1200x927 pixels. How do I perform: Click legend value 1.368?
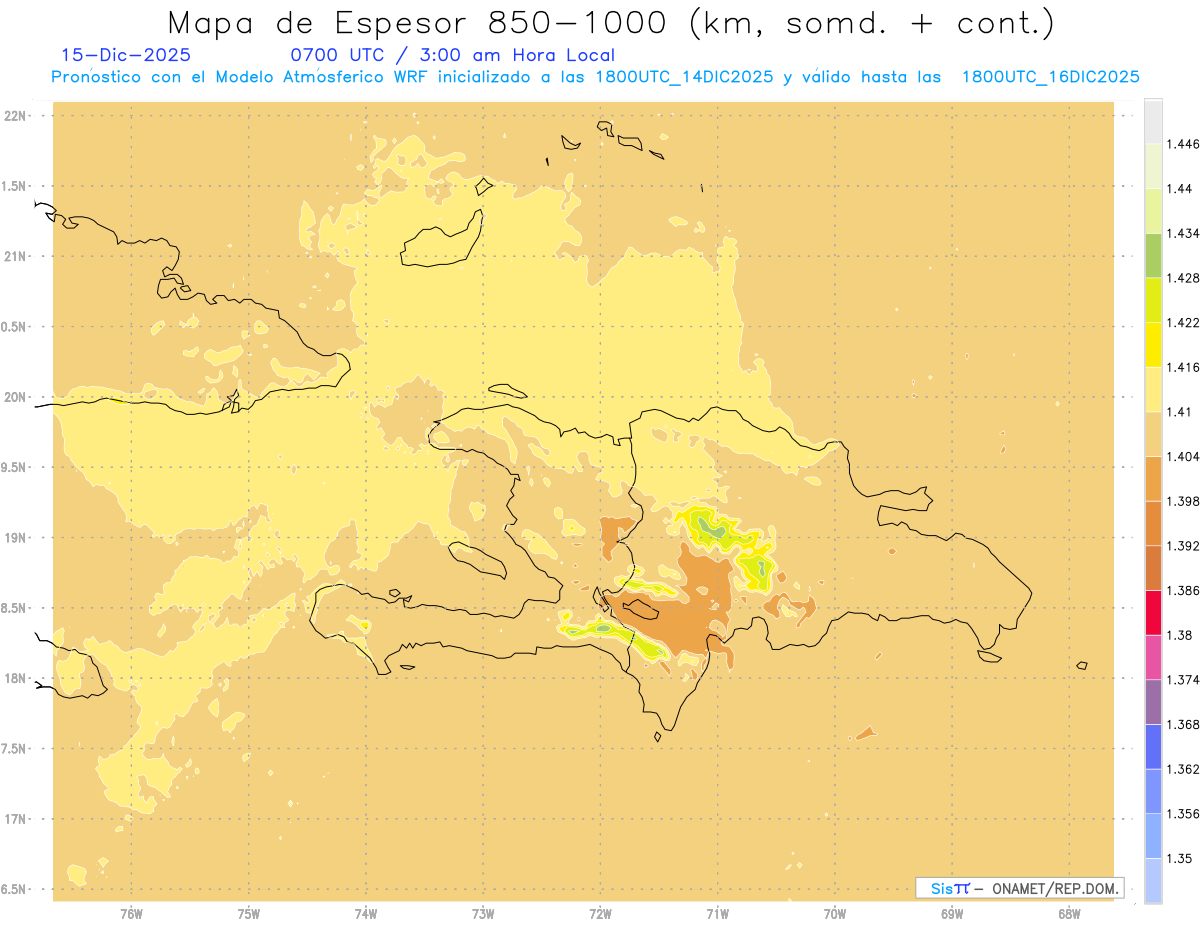[x=1183, y=724]
